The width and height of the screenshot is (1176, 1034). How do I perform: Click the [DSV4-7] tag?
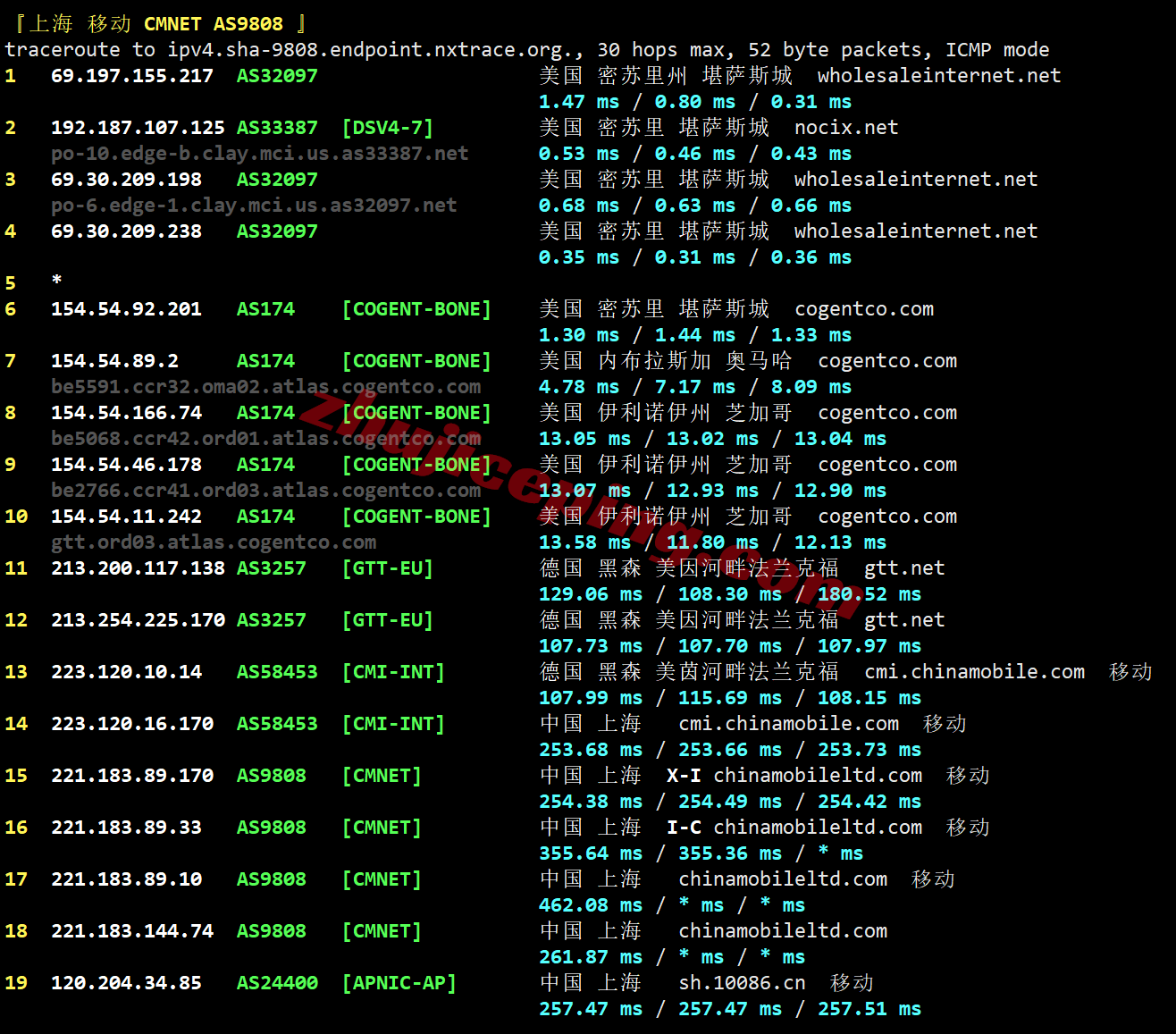click(388, 128)
